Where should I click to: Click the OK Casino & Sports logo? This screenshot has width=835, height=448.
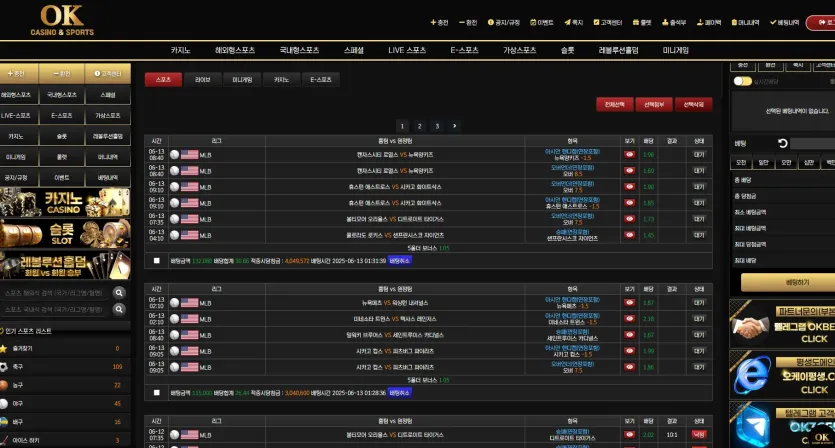coord(62,20)
